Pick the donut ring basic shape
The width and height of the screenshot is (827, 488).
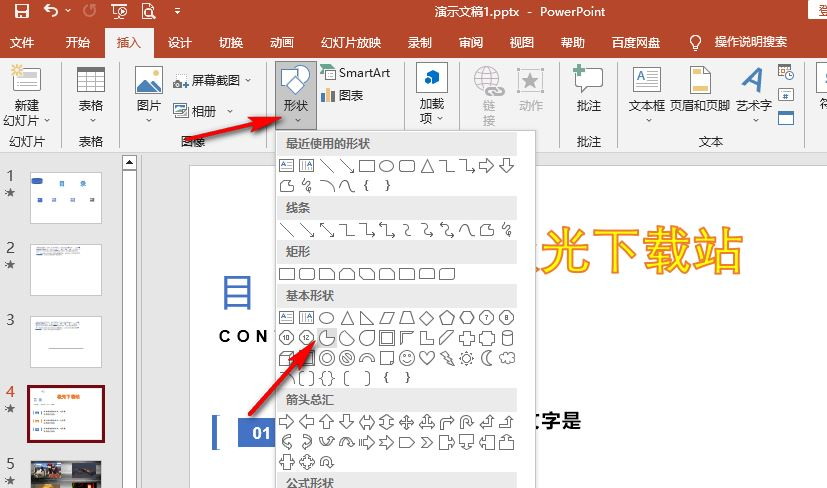click(327, 358)
